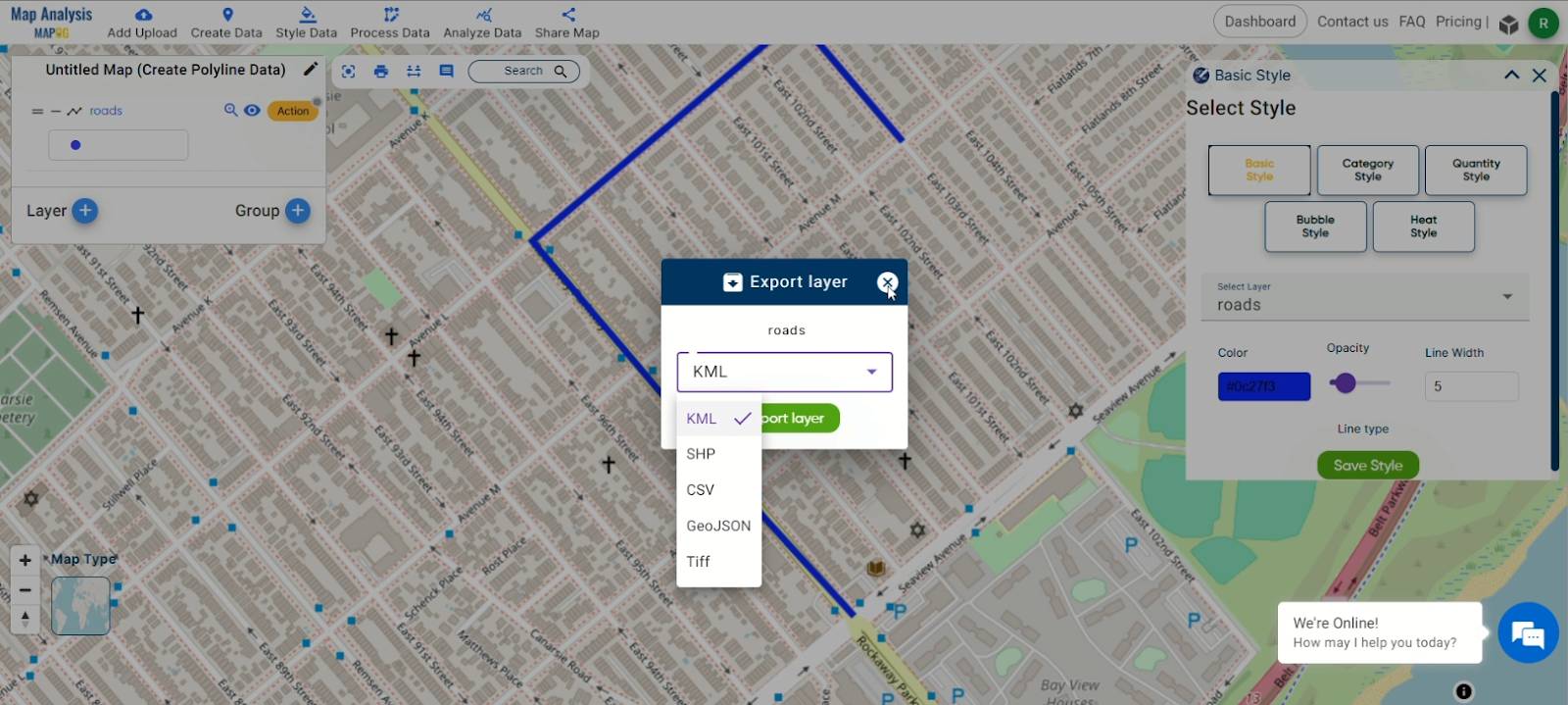Go to Dashboard
This screenshot has width=1568, height=705.
[x=1259, y=22]
